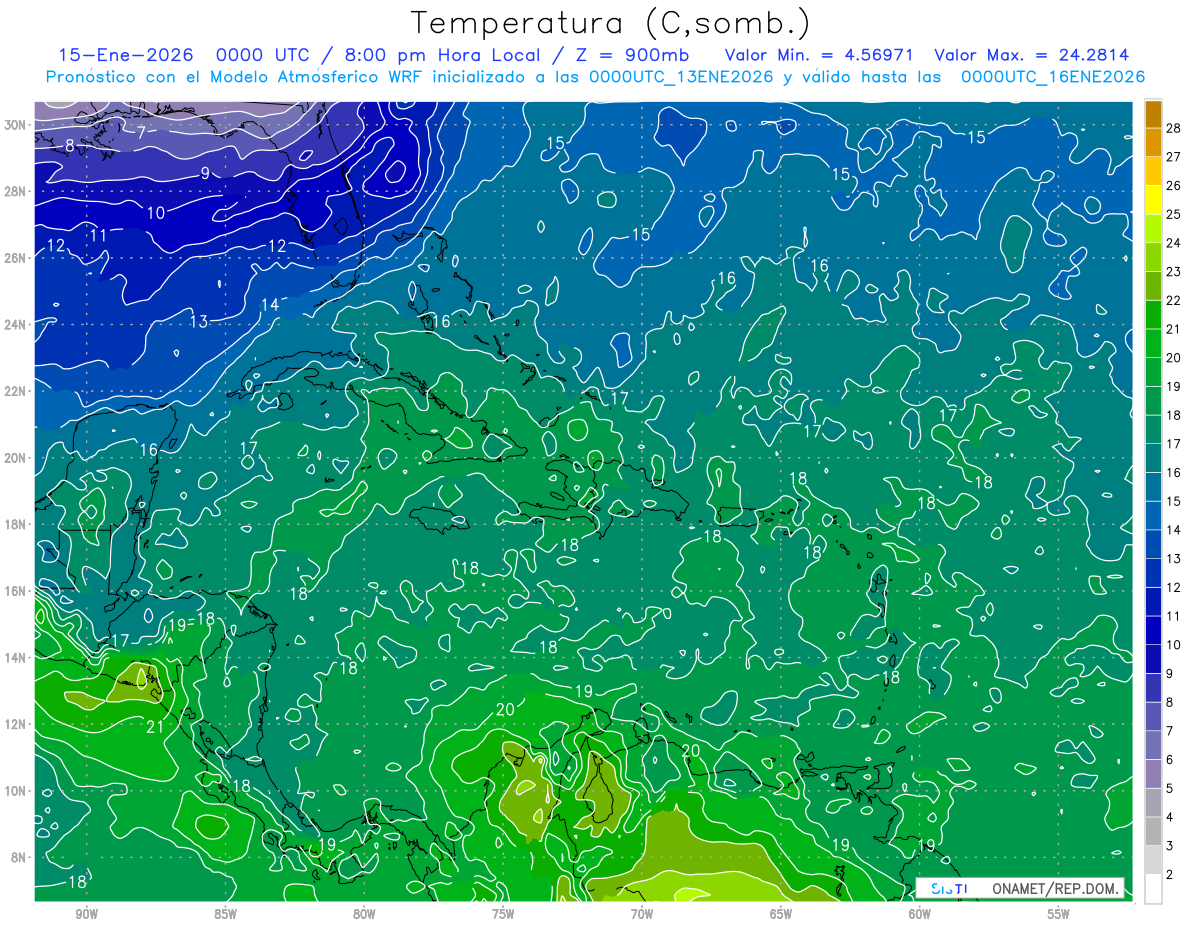1200x927 pixels.
Task: Click color bar scale label '22'
Action: pyautogui.click(x=1173, y=300)
